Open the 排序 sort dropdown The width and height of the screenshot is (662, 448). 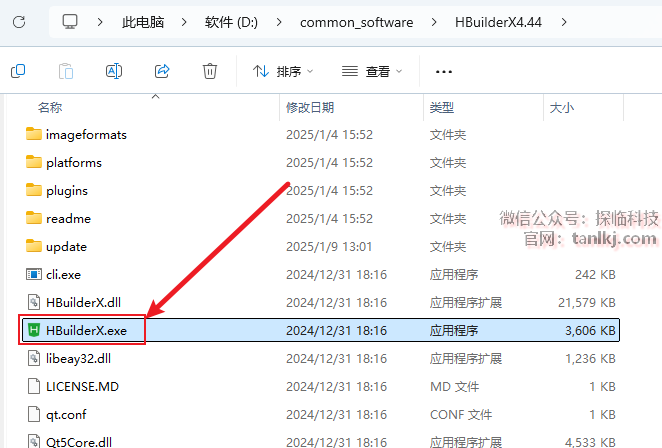tap(283, 71)
